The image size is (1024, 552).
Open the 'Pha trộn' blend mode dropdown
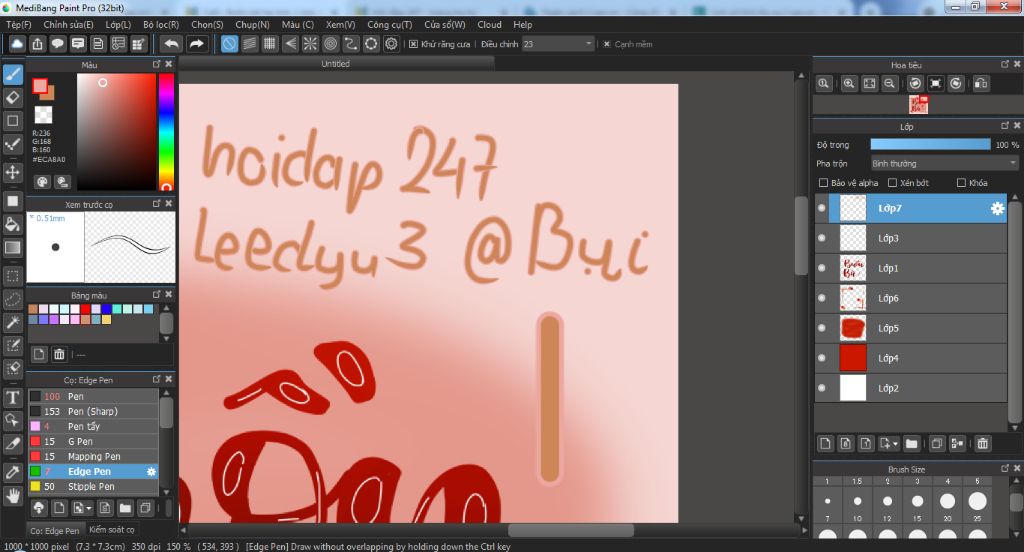click(x=944, y=163)
